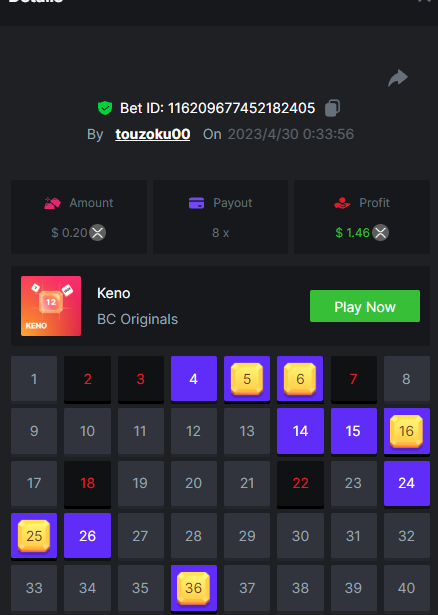Copy the Bet ID with copy icon
The image size is (438, 615).
coord(333,108)
